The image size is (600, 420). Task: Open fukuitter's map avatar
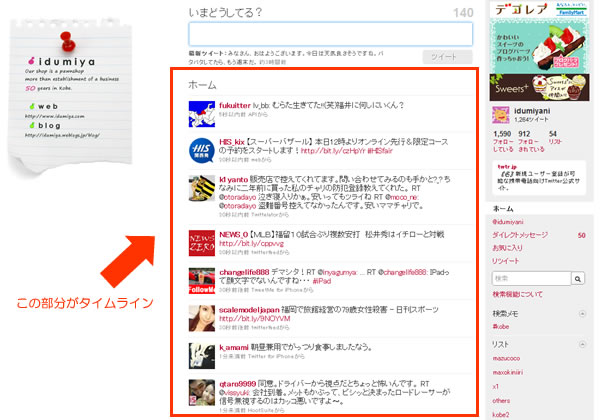pos(202,114)
